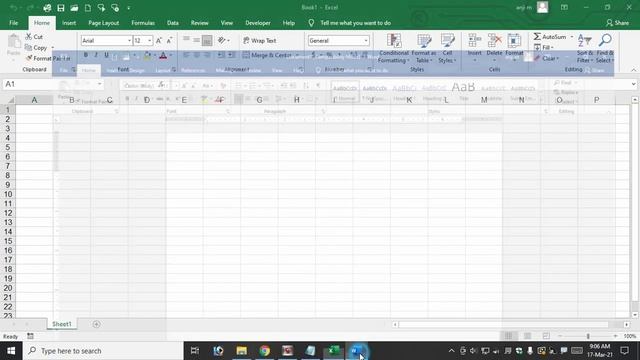Switch to Page Break Preview in status bar

click(546, 336)
